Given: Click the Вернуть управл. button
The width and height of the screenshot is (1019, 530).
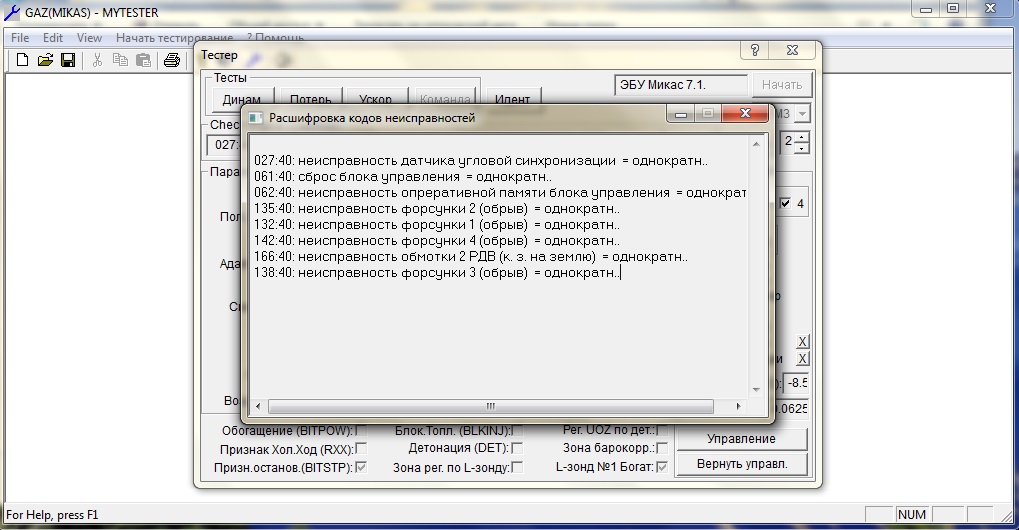Looking at the screenshot, I should [741, 464].
